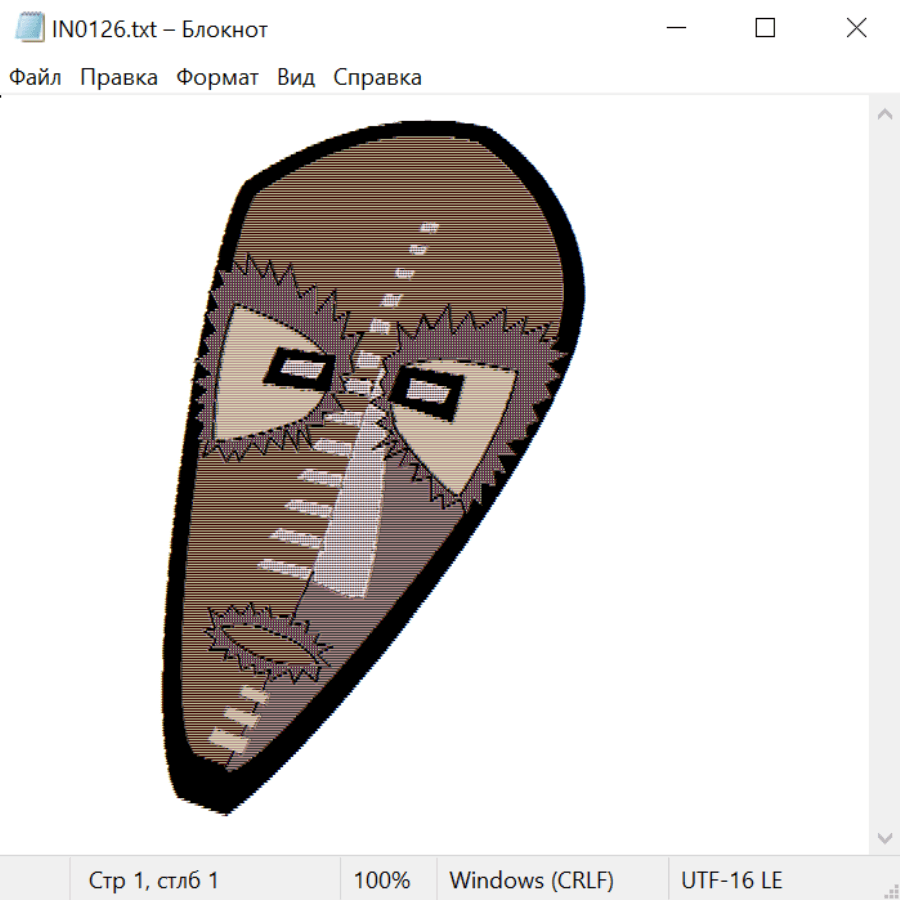Image resolution: width=900 pixels, height=900 pixels.
Task: Click the Windows (CRLF) status field
Action: 531,880
